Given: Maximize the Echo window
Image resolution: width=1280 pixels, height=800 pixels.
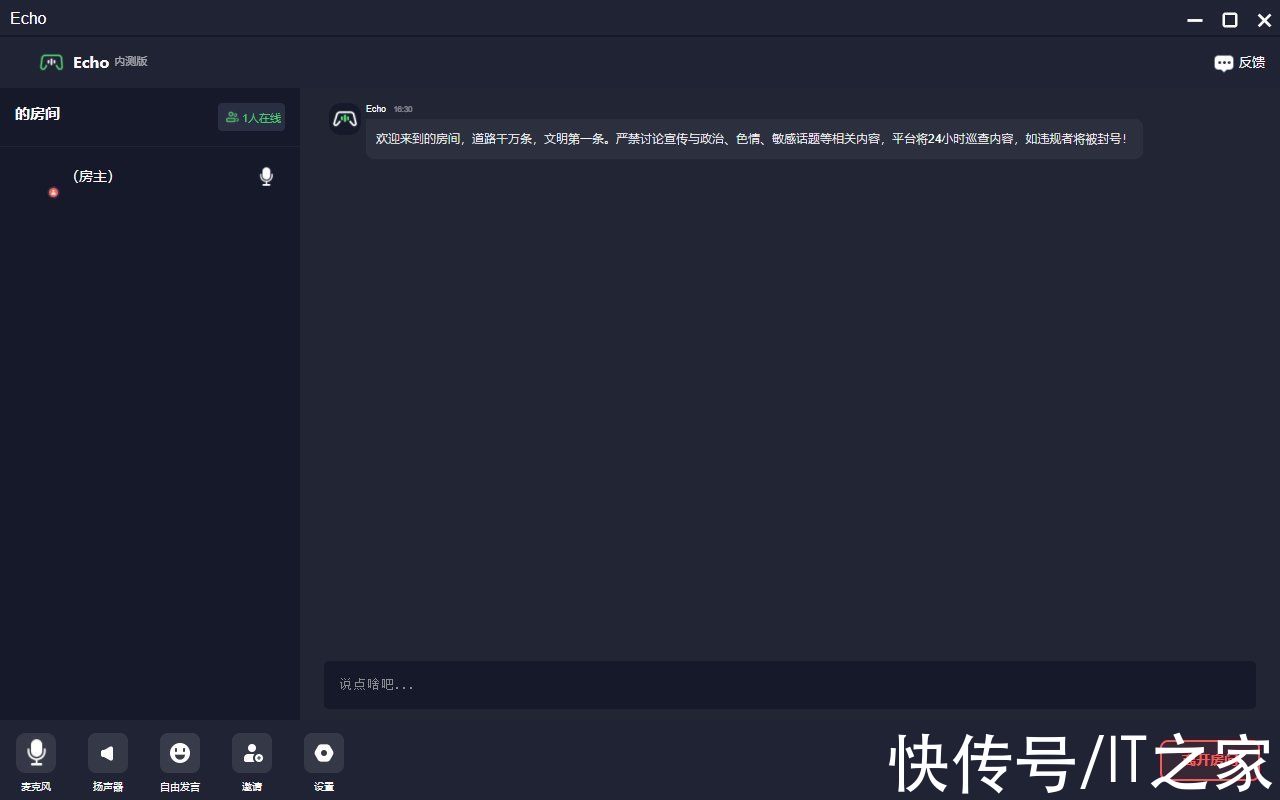Looking at the screenshot, I should [1230, 20].
